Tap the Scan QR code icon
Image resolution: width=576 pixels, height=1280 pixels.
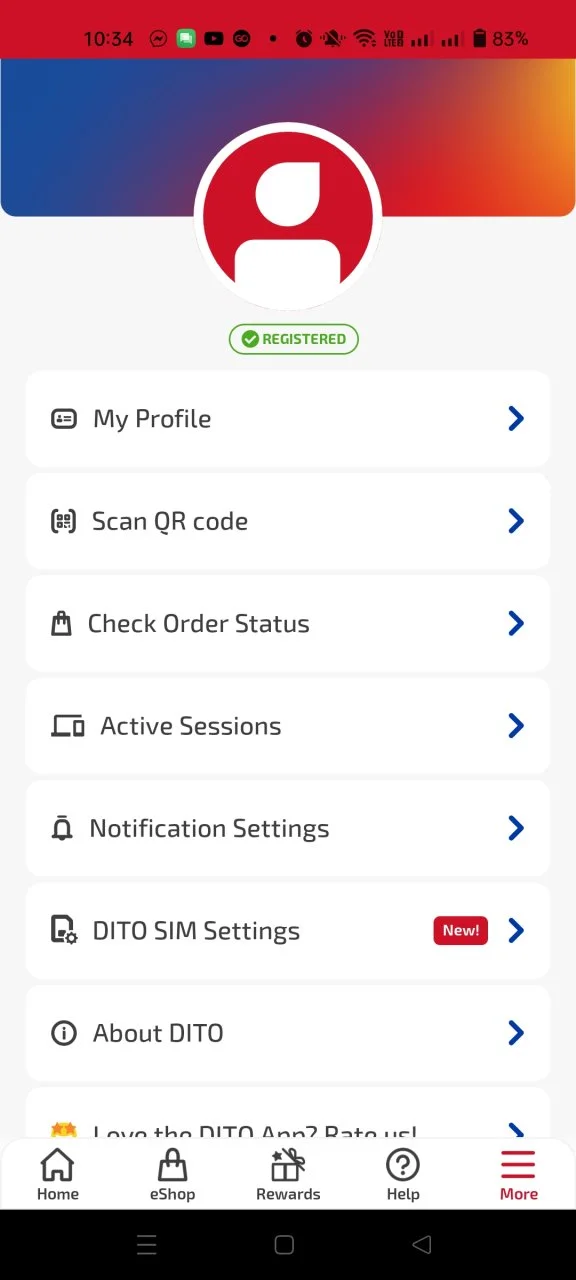tap(63, 521)
